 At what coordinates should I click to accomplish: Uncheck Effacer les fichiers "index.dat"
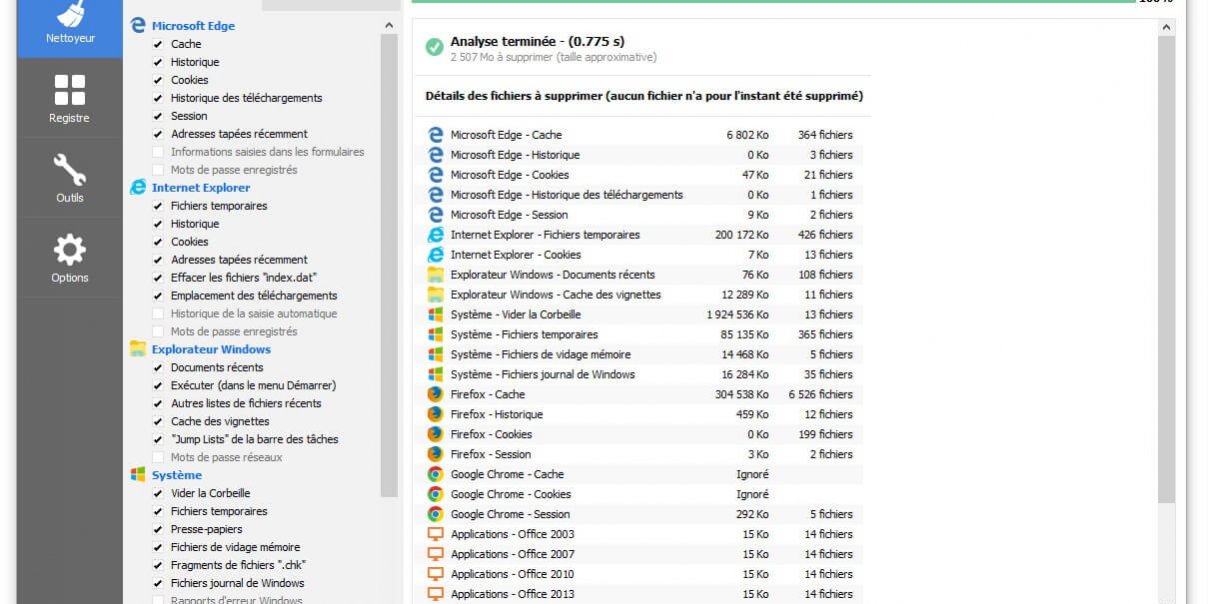click(158, 277)
